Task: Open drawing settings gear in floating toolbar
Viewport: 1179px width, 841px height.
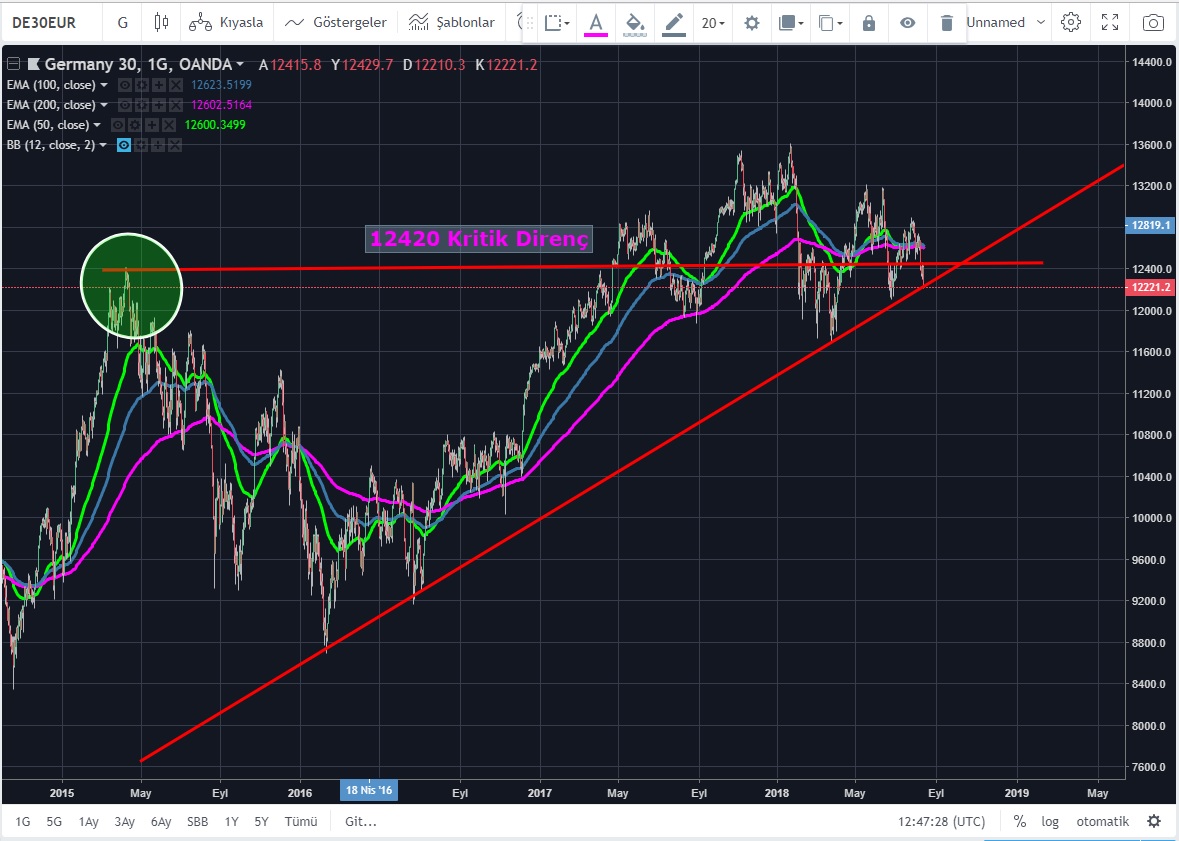Action: coord(752,22)
